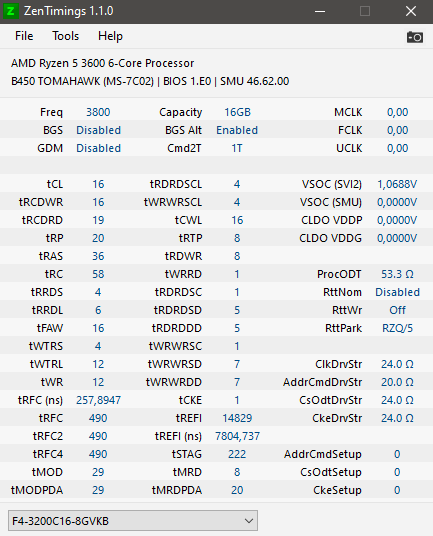
Task: Click the ZenTimings green Z logo
Action: point(11,11)
